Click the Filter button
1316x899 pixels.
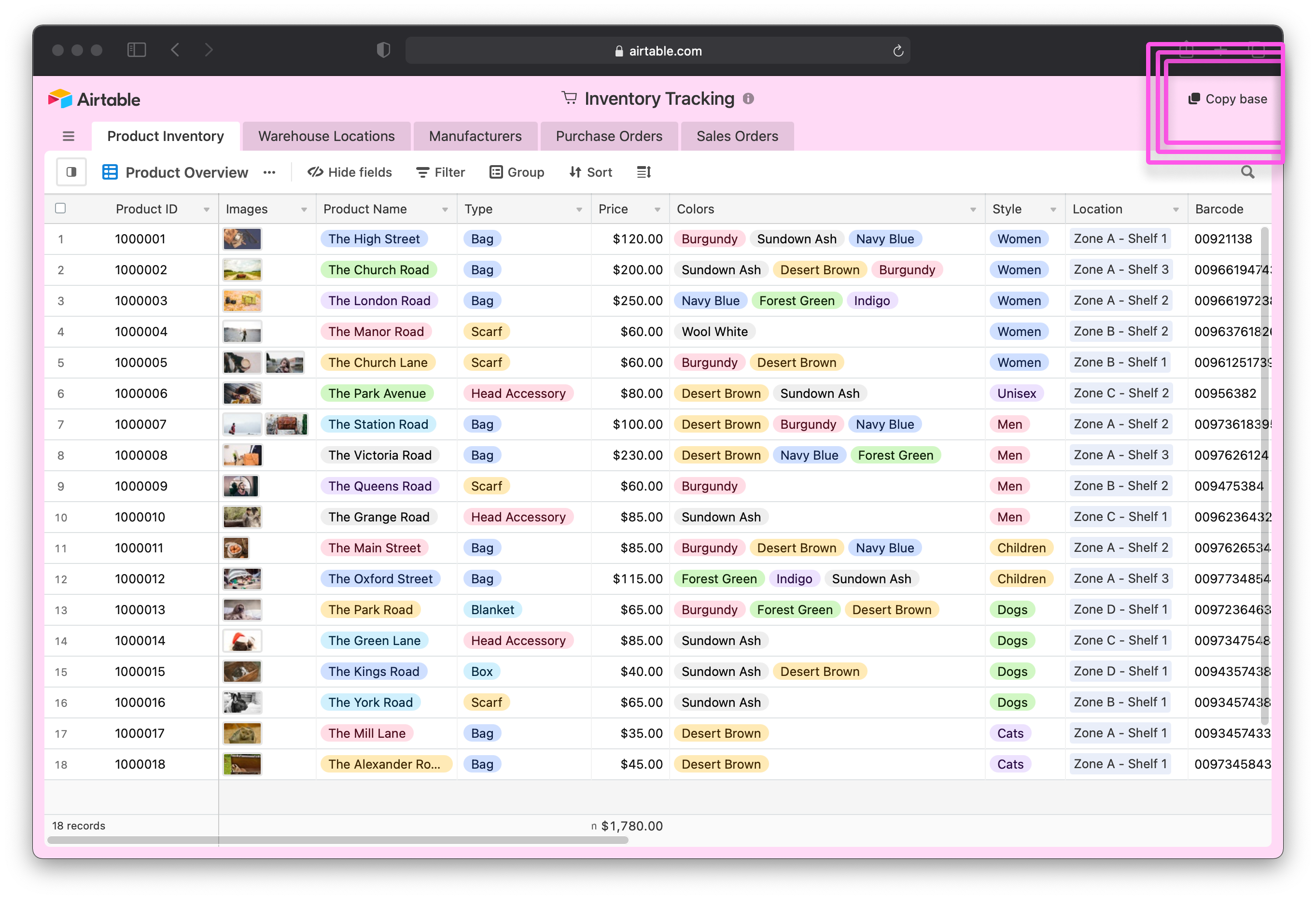441,172
